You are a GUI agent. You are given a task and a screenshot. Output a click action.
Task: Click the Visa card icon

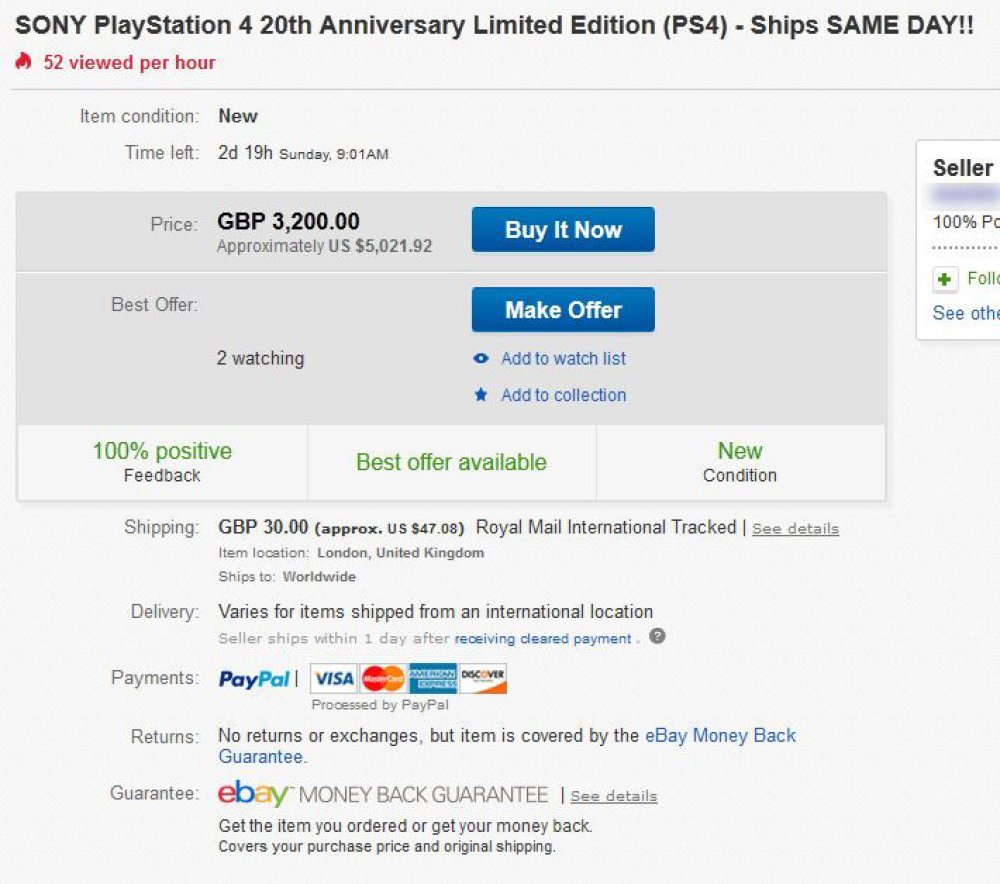(x=334, y=678)
